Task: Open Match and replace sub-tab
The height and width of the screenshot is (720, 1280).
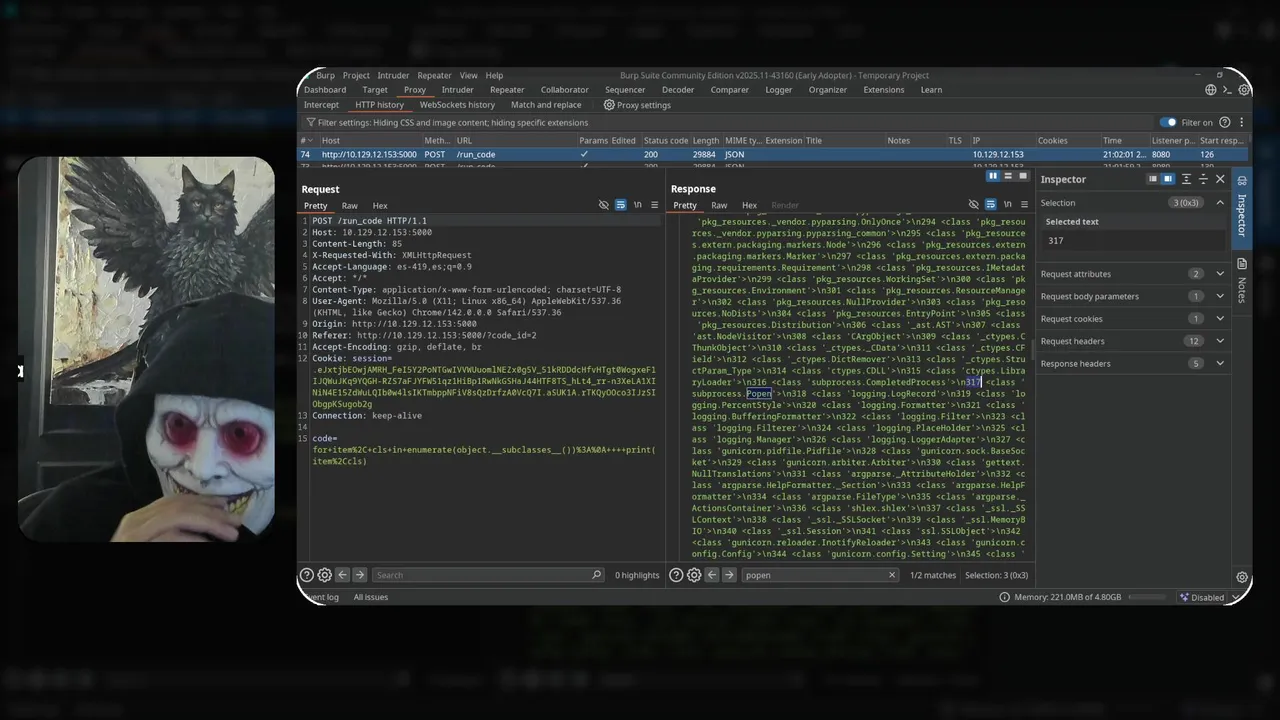Action: coord(546,105)
